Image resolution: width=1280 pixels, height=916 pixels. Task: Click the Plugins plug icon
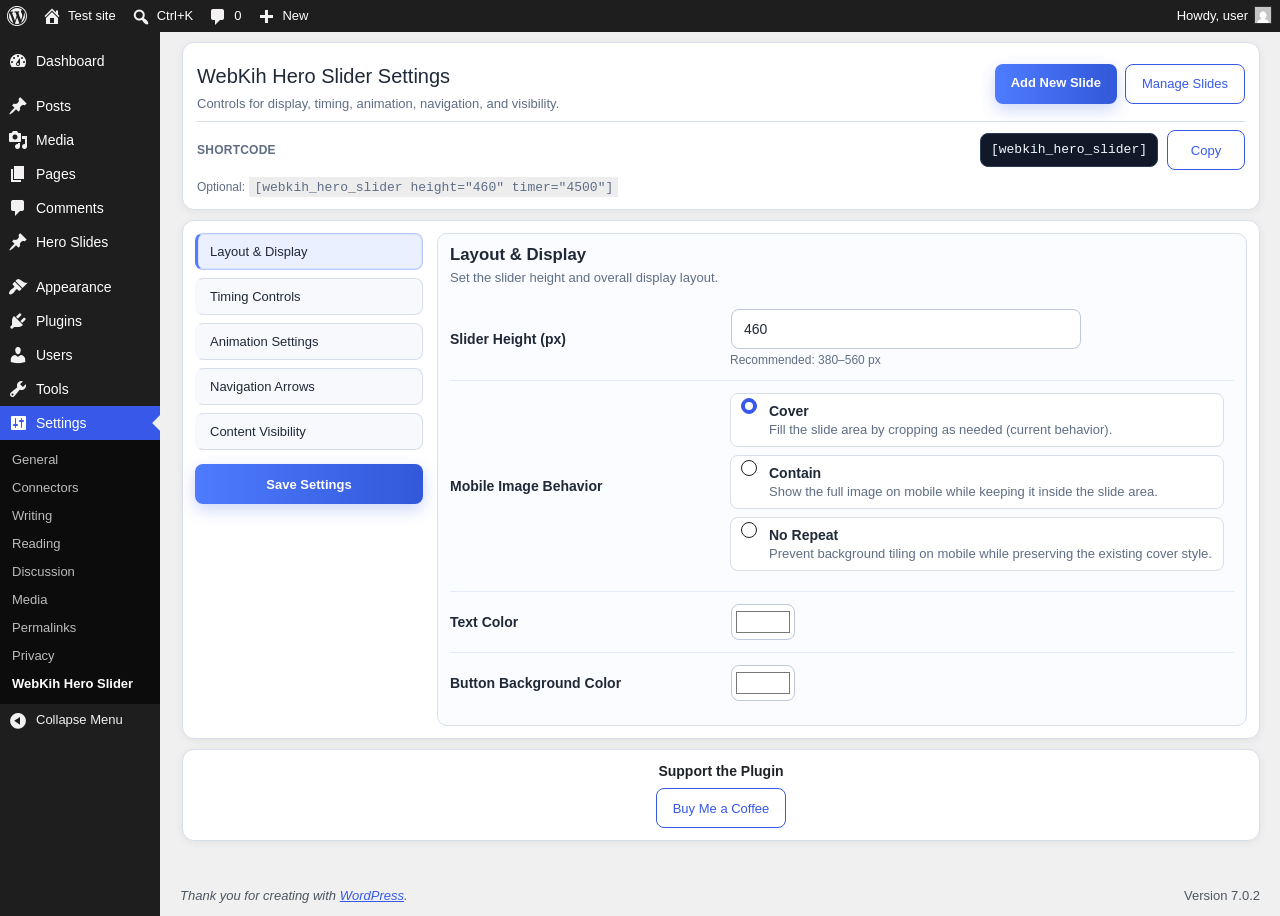(18, 321)
